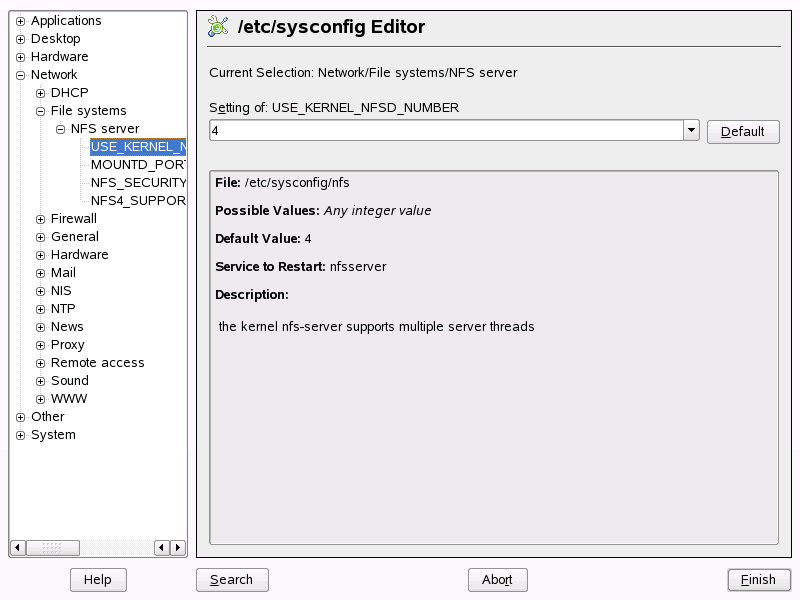Image resolution: width=800 pixels, height=600 pixels.
Task: Expand the Remote access node
Action: (x=40, y=363)
